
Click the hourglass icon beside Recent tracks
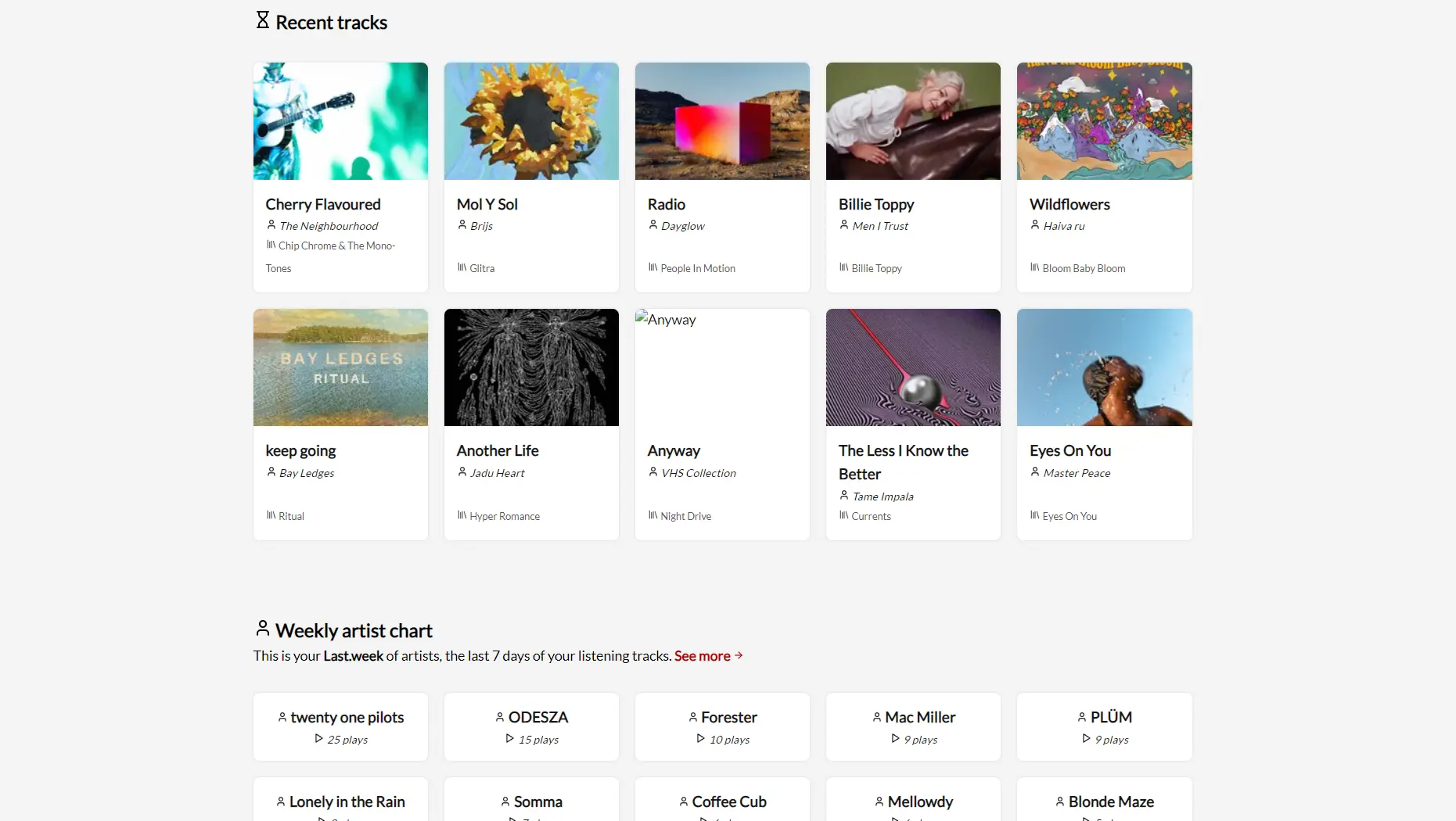pyautogui.click(x=263, y=20)
